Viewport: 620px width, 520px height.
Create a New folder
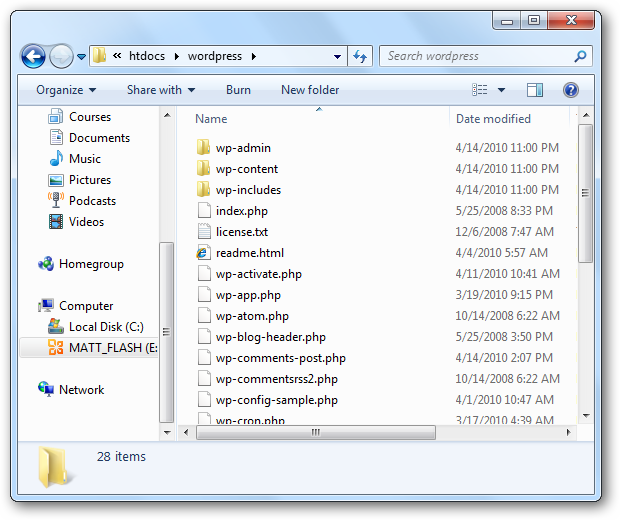click(x=310, y=90)
